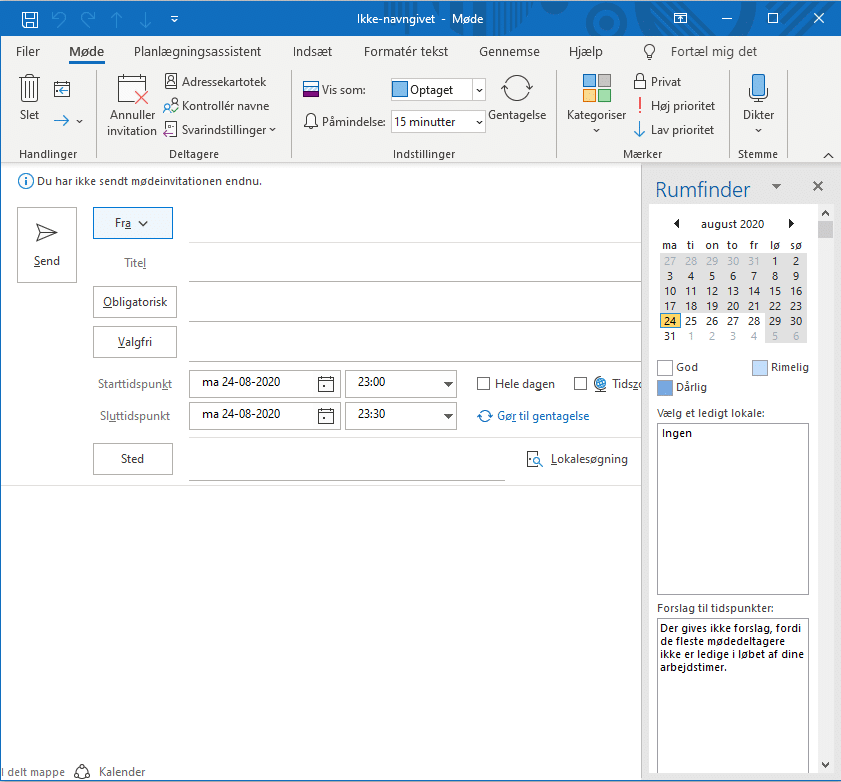
Task: Select the Annuller invitation icon
Action: (132, 103)
